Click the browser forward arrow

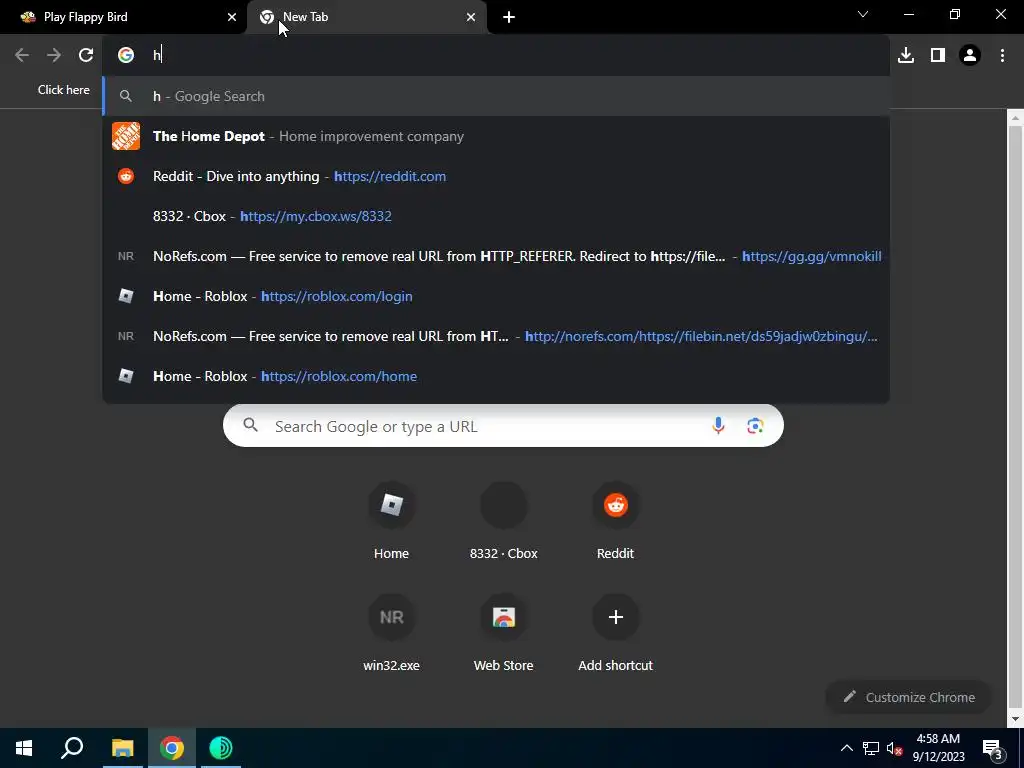54,56
